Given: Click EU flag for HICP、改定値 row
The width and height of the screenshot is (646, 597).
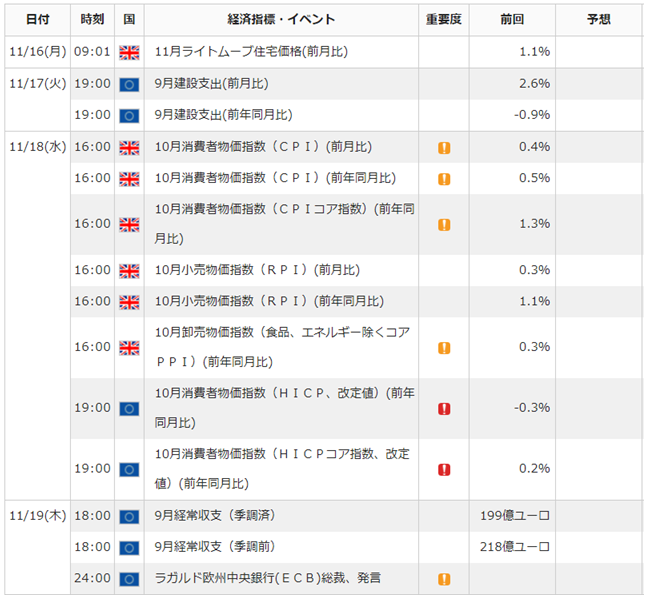Looking at the screenshot, I should point(129,409).
